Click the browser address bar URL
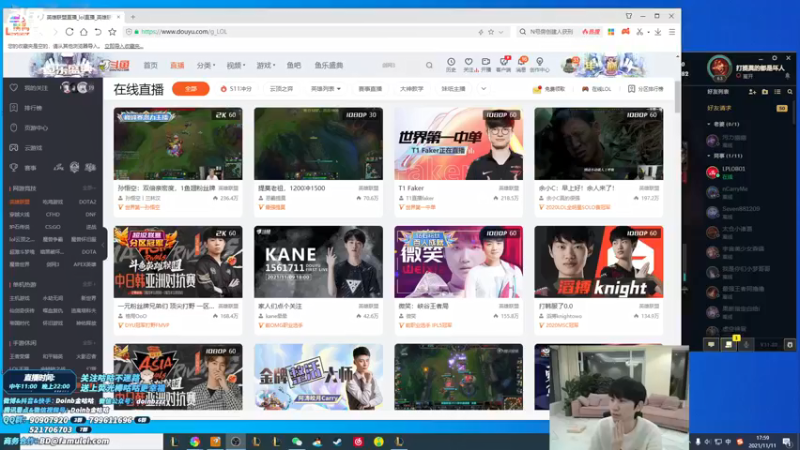Screen dimensions: 800x450 click(184, 32)
